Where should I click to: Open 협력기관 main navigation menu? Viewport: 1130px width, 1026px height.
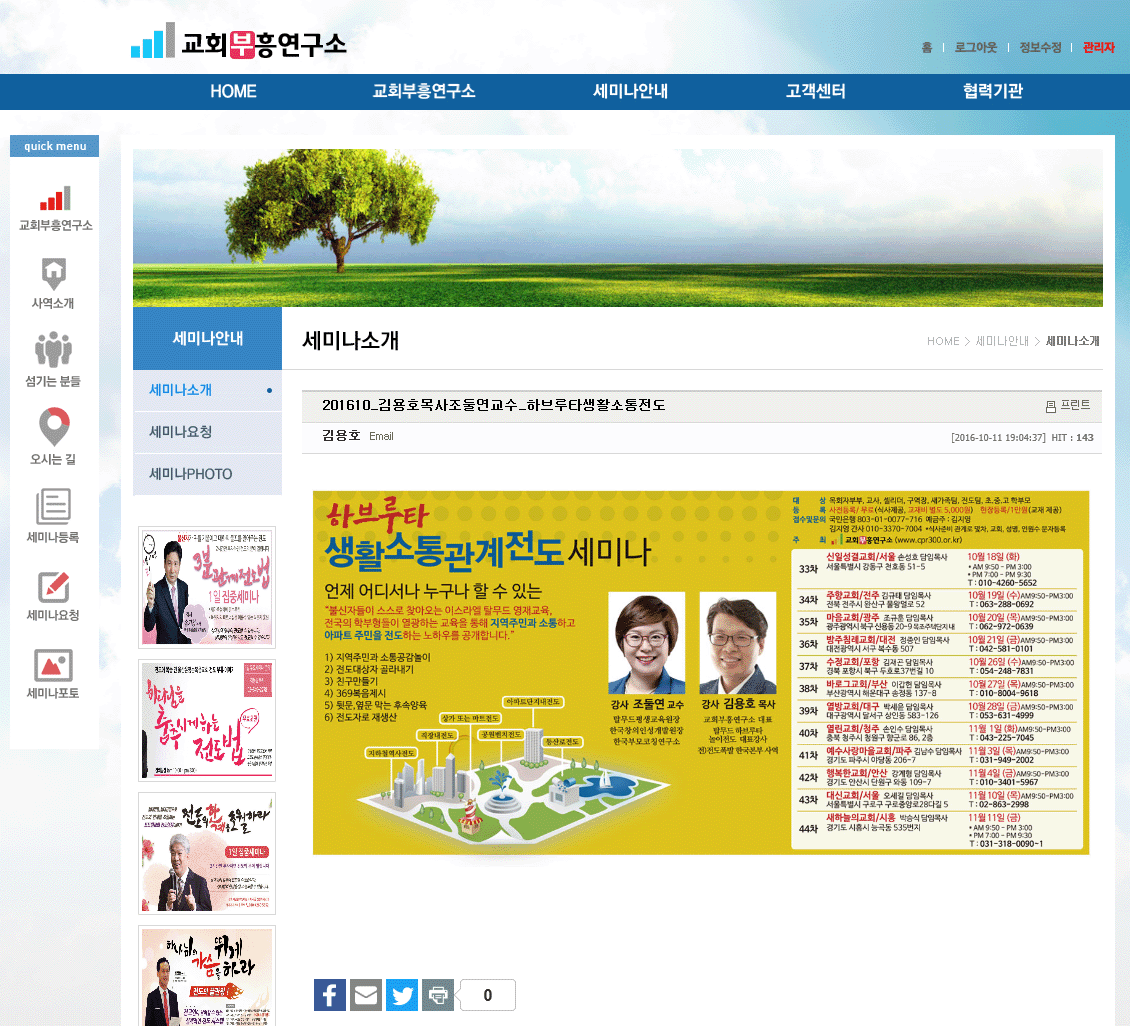pyautogui.click(x=993, y=92)
